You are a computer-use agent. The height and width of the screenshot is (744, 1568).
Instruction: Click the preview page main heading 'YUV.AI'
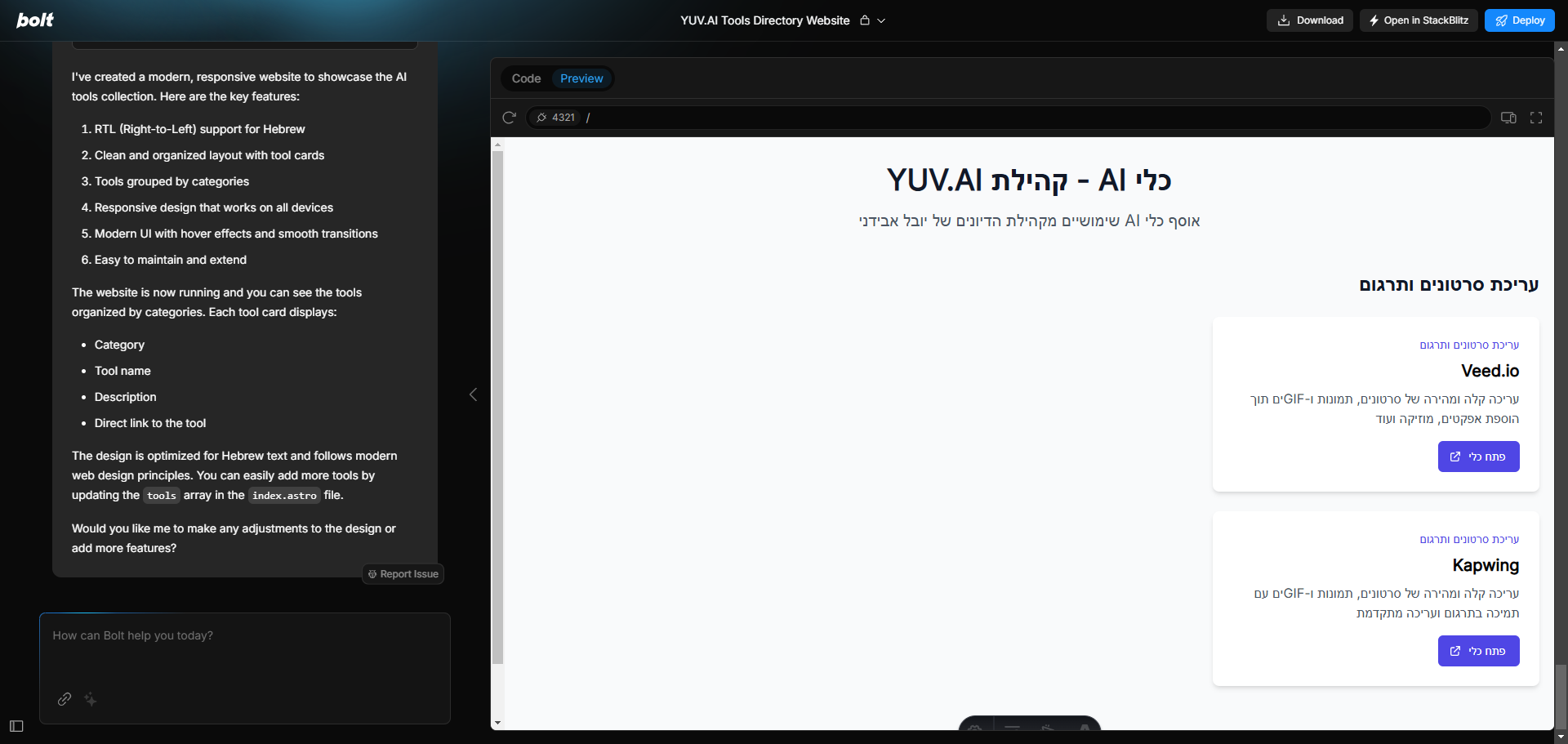1029,180
